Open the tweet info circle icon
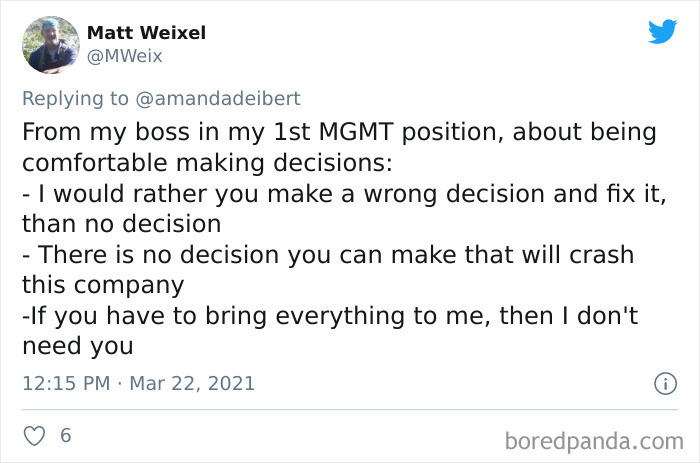The height and width of the screenshot is (463, 700). click(662, 383)
